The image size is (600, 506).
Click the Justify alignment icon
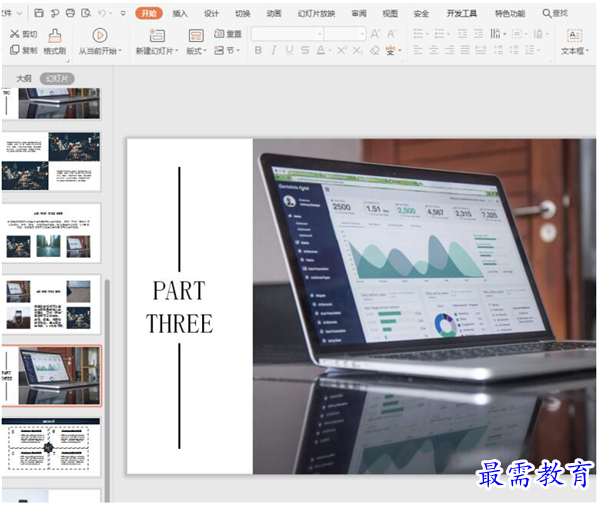[x=465, y=50]
